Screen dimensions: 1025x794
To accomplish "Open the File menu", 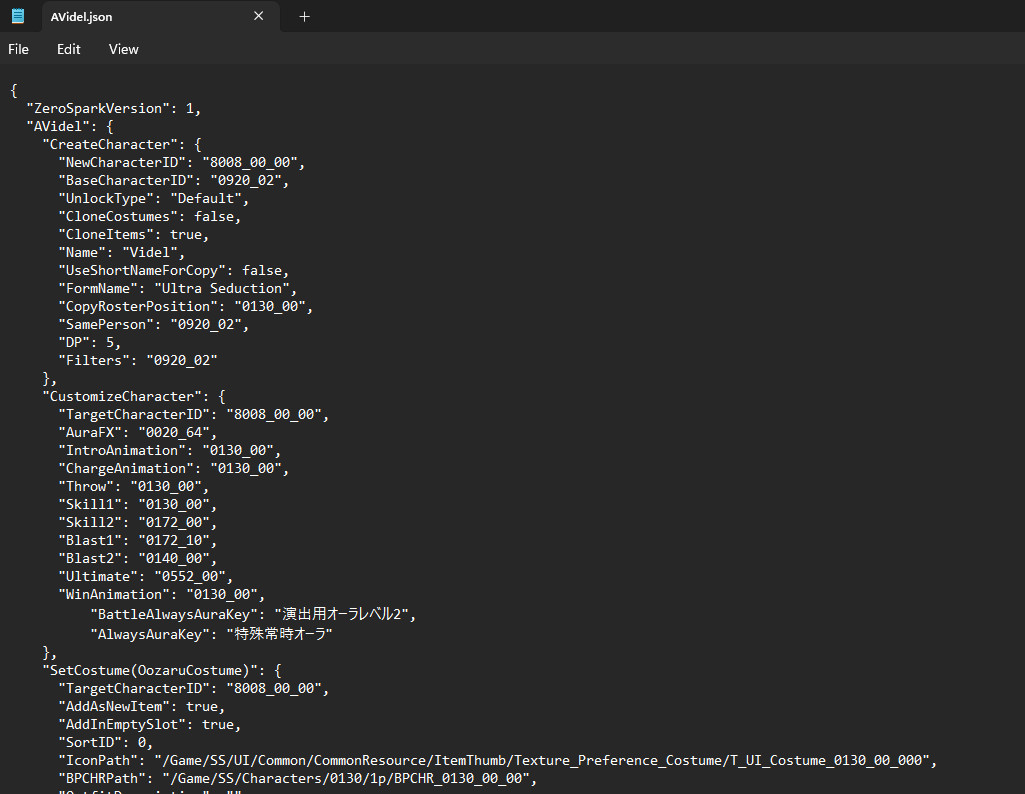I will [x=18, y=49].
